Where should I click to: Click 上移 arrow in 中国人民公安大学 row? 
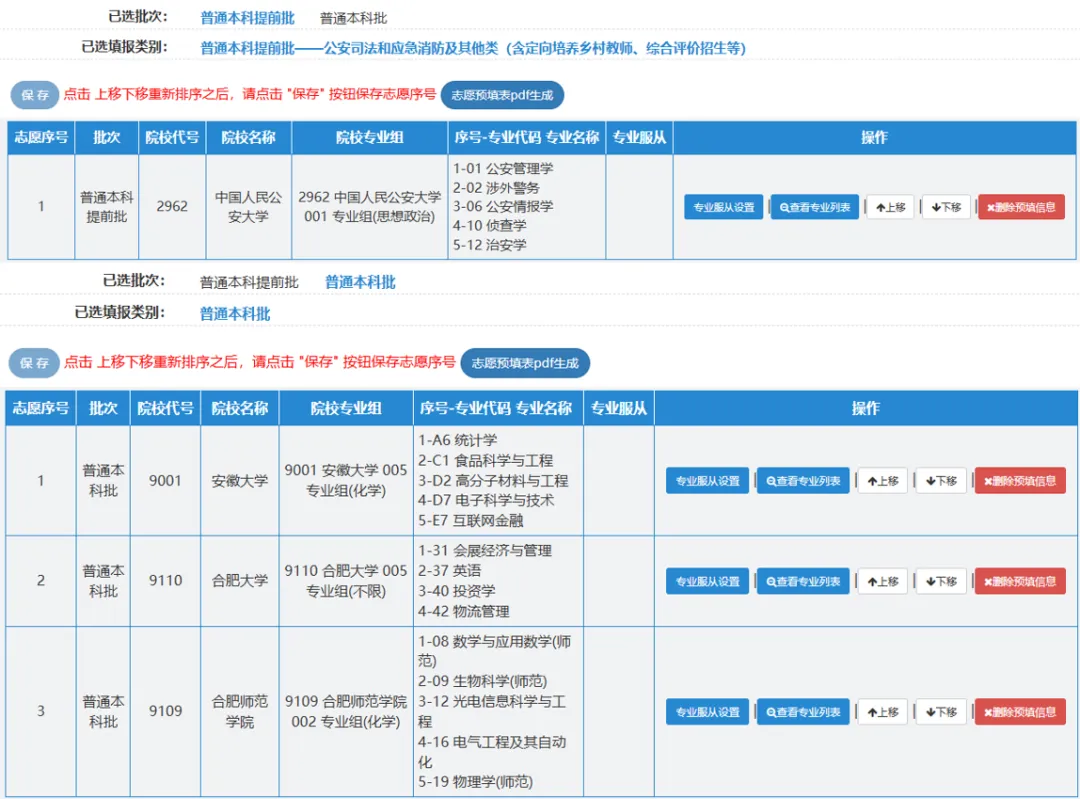[x=890, y=207]
